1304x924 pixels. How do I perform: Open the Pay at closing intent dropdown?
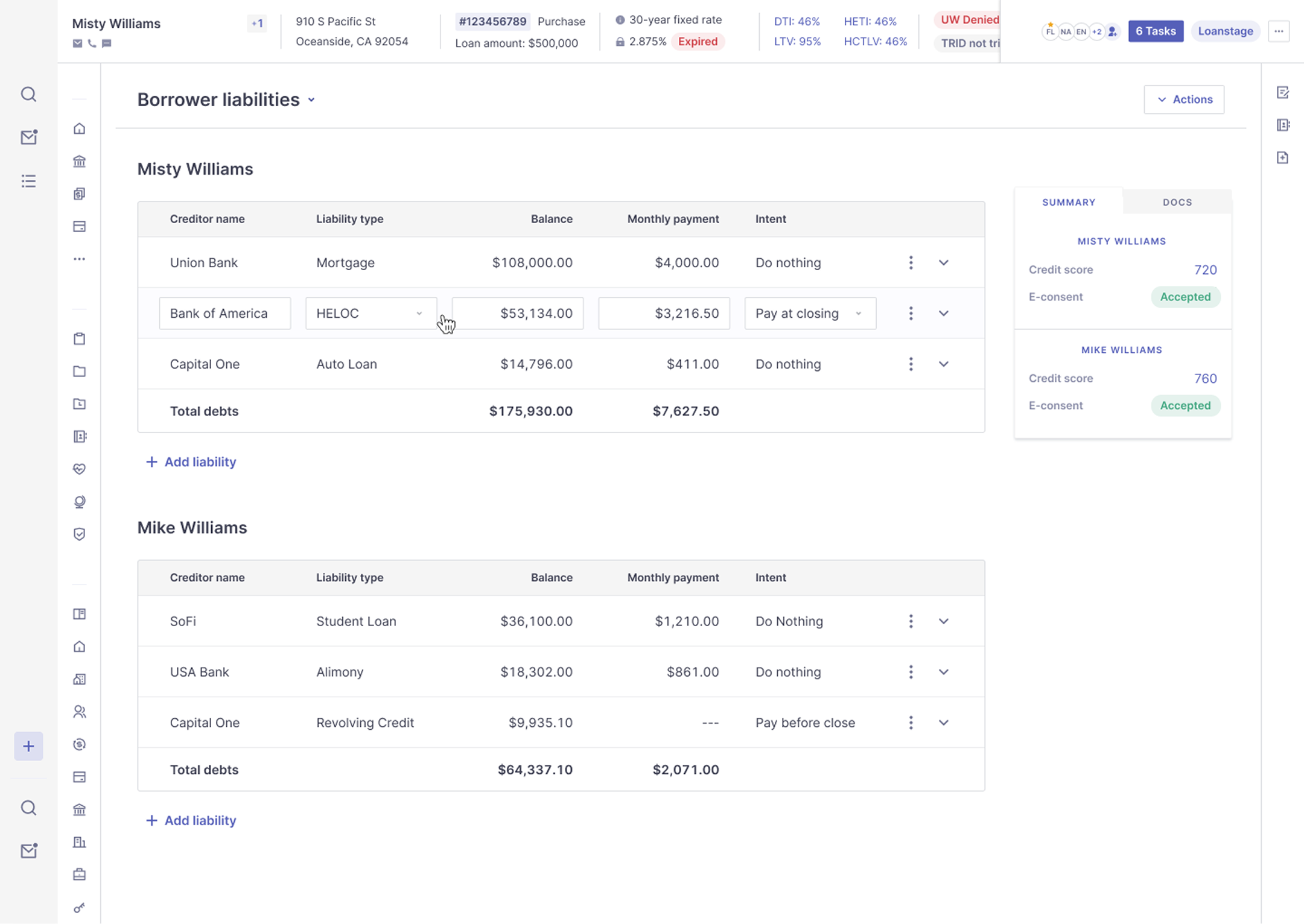click(x=810, y=313)
